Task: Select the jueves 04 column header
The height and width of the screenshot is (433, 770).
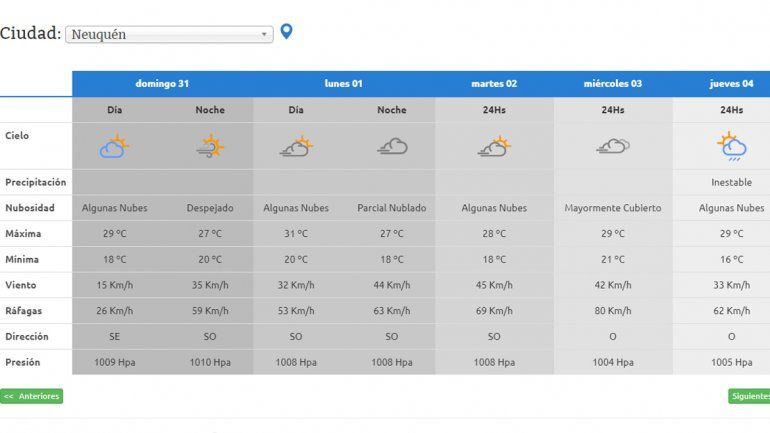Action: (x=731, y=84)
